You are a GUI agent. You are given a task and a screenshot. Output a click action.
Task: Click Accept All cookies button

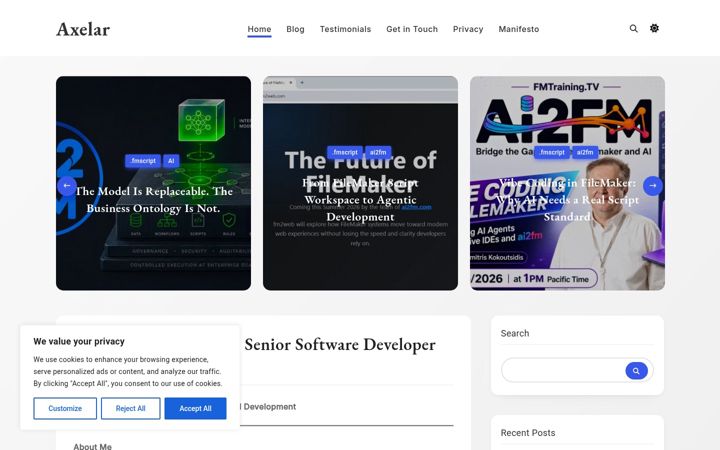pyautogui.click(x=196, y=408)
